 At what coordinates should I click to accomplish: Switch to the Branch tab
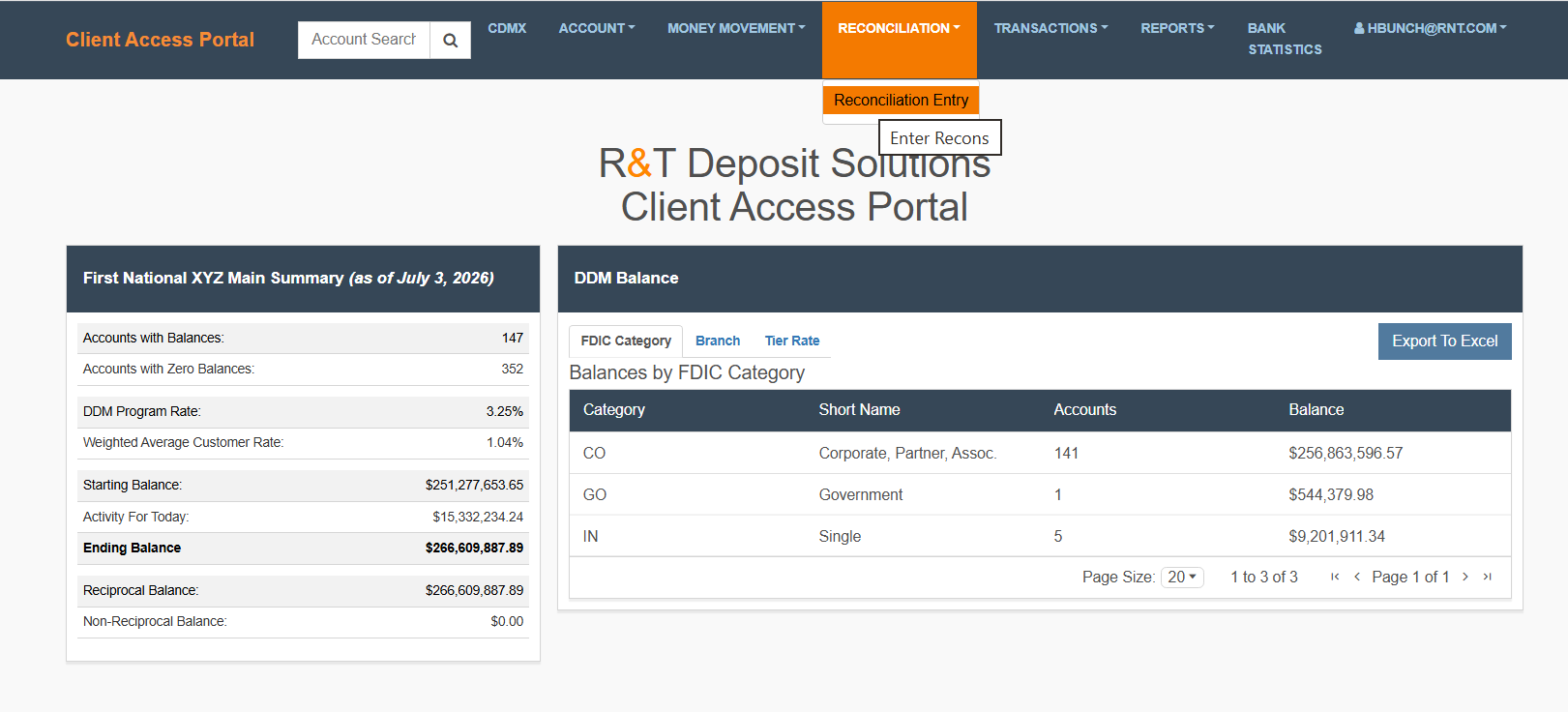(x=718, y=341)
